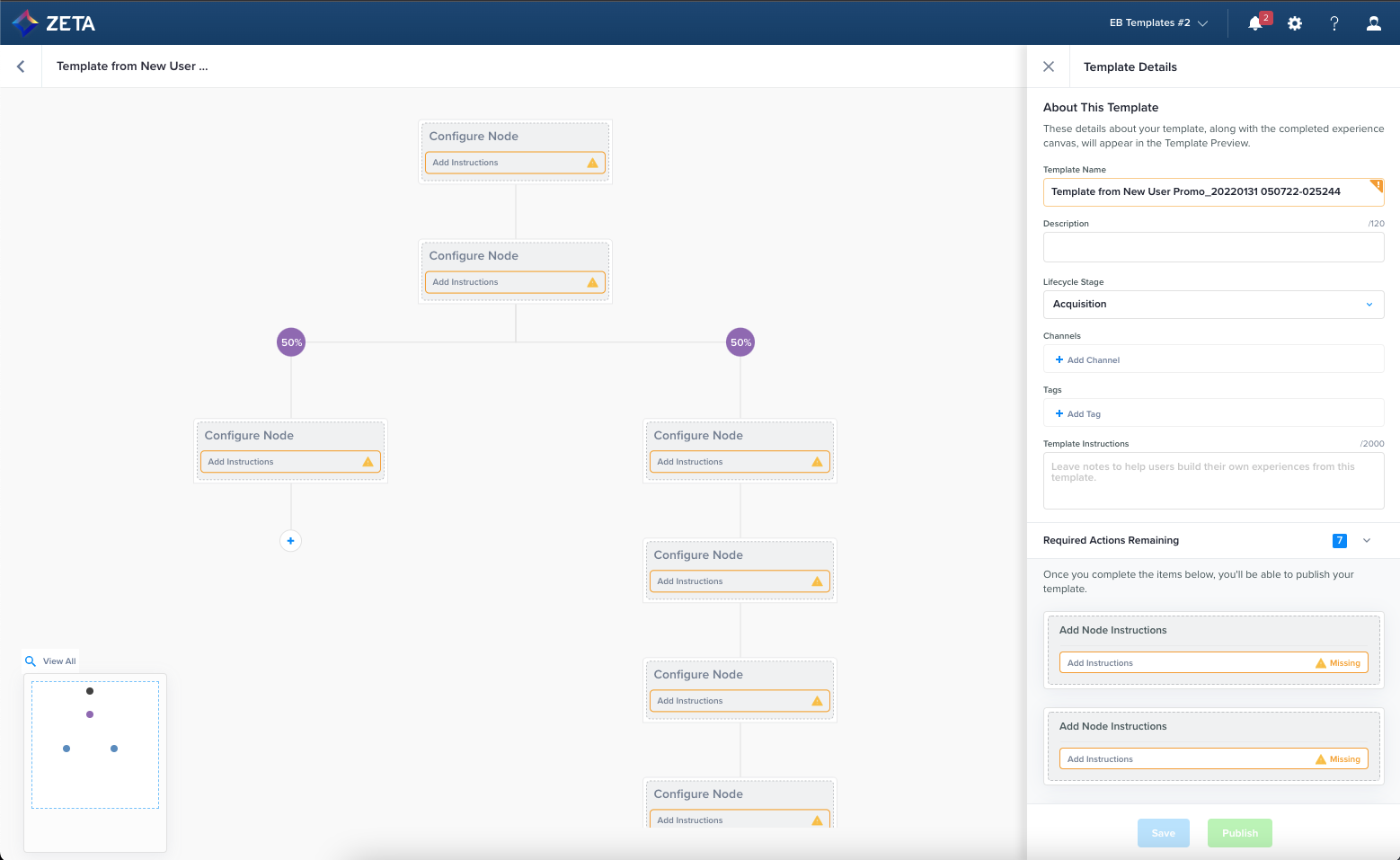Viewport: 1400px width, 860px height.
Task: Click Add Channel link
Action: (x=1088, y=360)
